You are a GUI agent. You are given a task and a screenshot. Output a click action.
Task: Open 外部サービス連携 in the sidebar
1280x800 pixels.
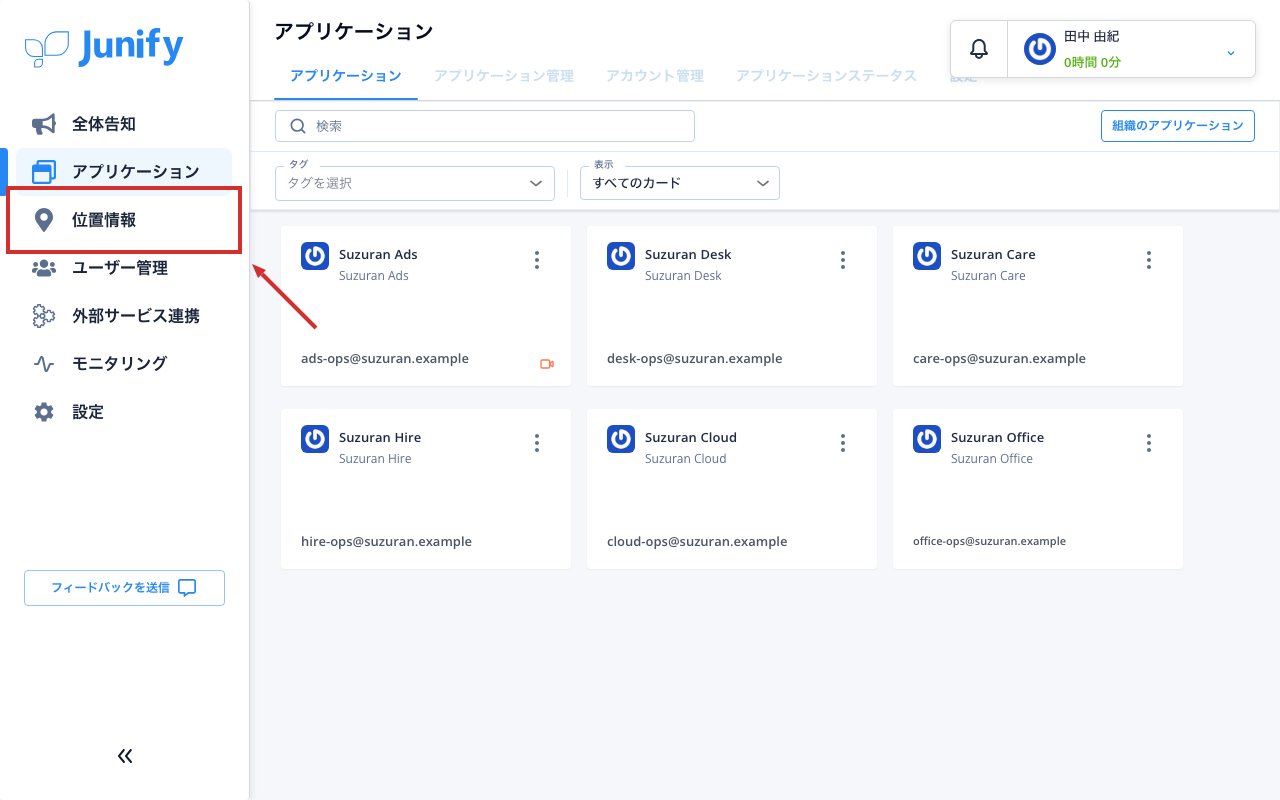124,316
